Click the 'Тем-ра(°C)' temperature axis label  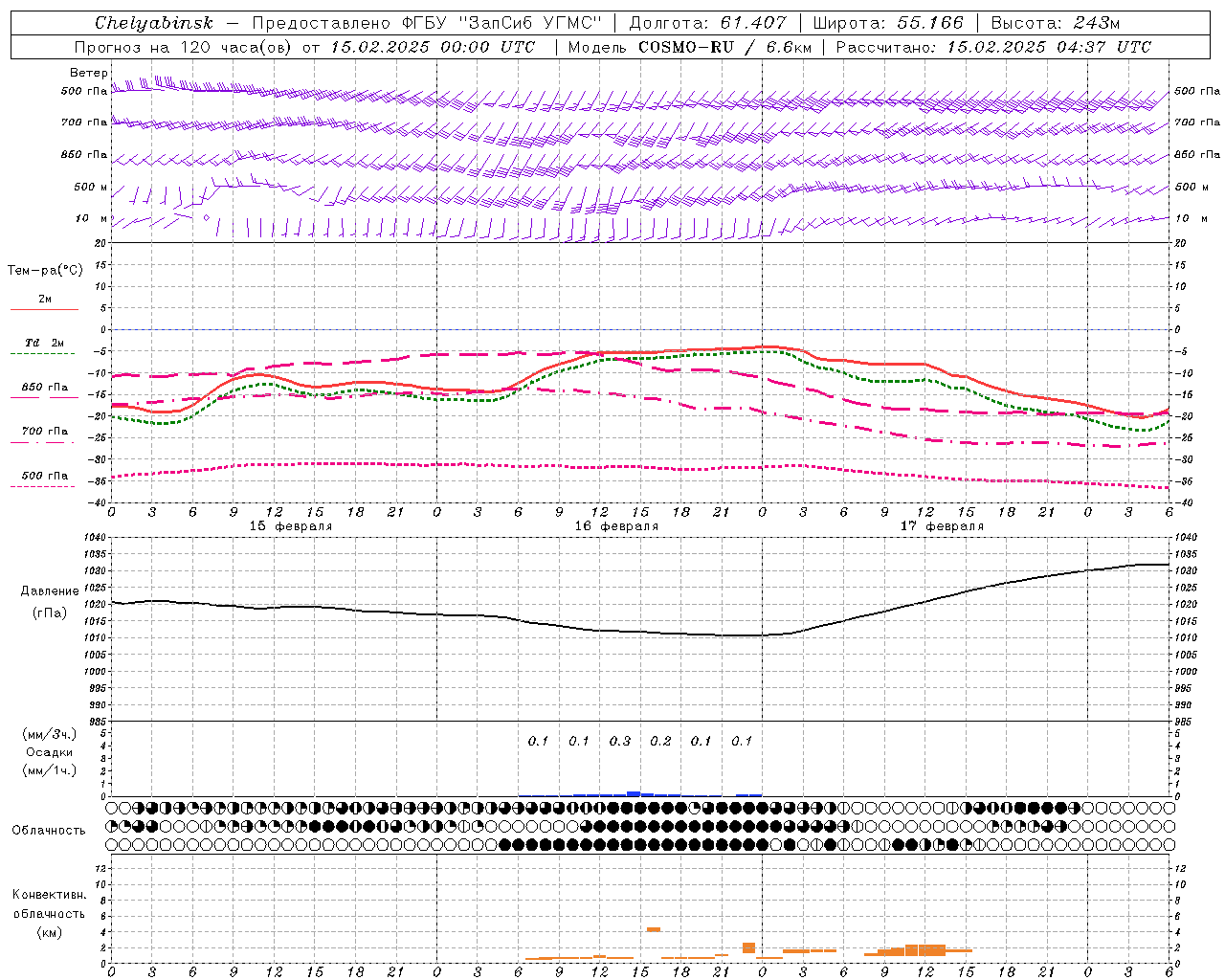coord(45,271)
